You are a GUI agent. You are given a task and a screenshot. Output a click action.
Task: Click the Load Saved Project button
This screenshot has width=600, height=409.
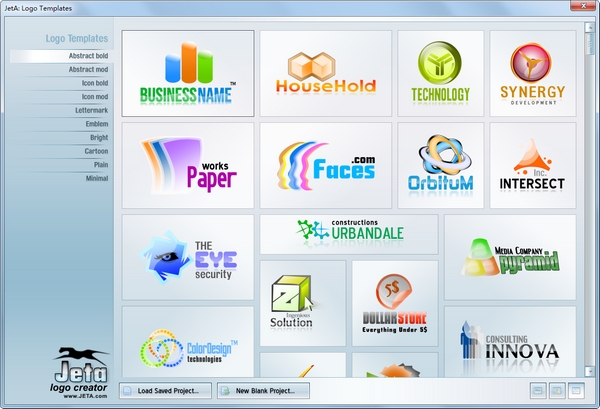[x=165, y=391]
